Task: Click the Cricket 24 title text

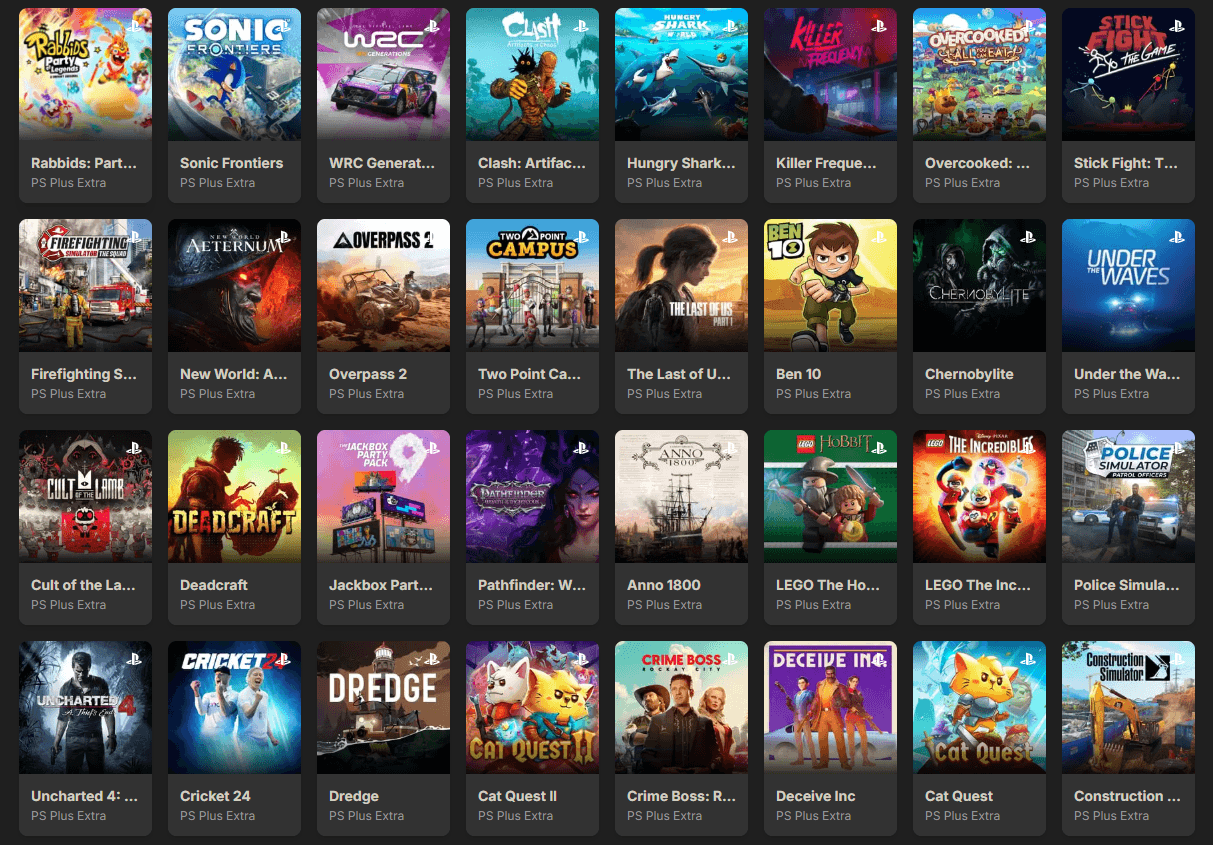Action: (x=215, y=796)
